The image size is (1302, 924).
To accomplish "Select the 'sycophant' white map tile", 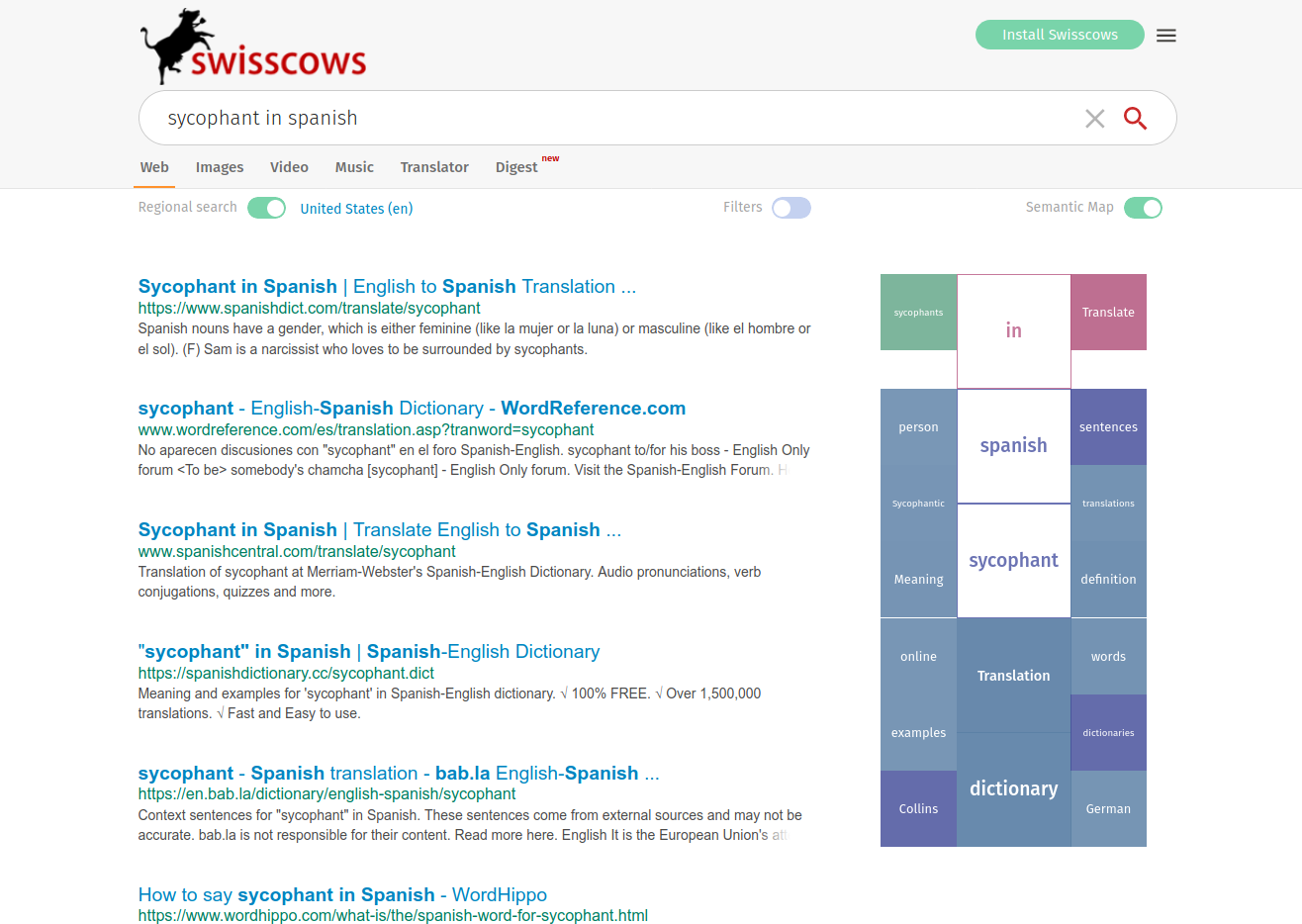I will [1013, 561].
